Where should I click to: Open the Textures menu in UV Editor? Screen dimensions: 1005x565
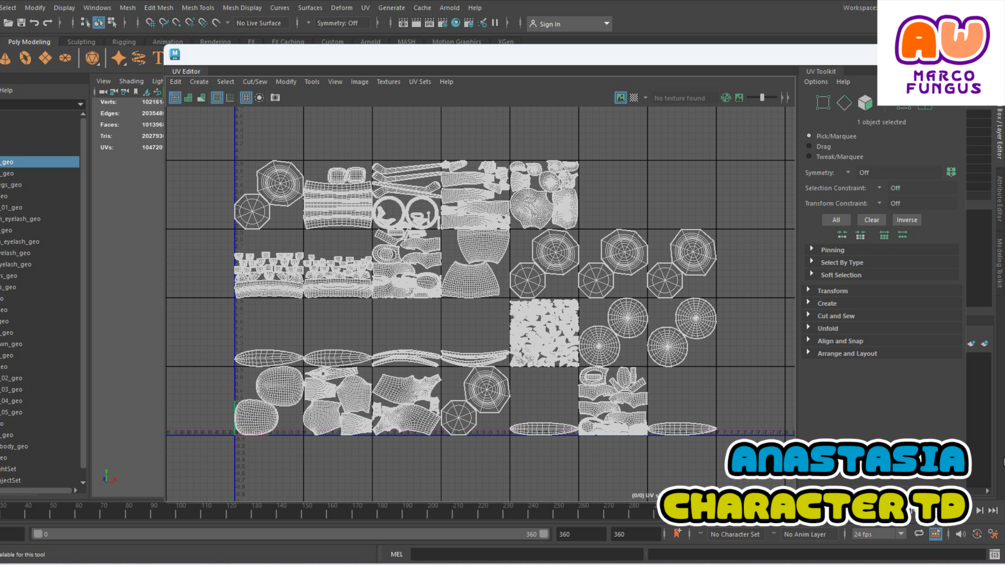(388, 82)
